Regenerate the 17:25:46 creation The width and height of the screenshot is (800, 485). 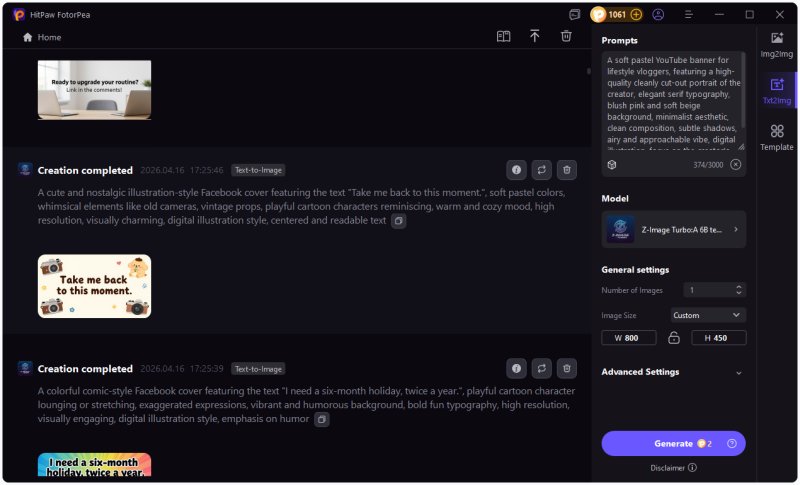click(x=541, y=170)
